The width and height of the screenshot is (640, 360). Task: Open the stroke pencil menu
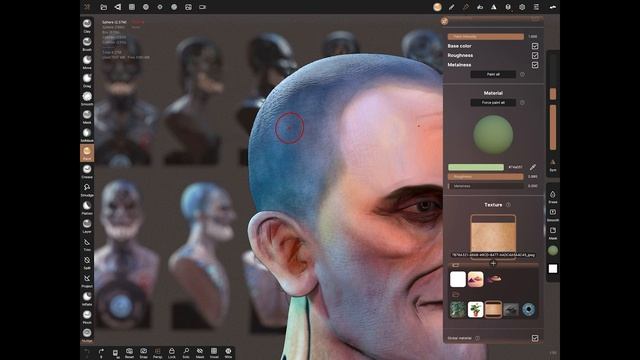click(x=451, y=7)
